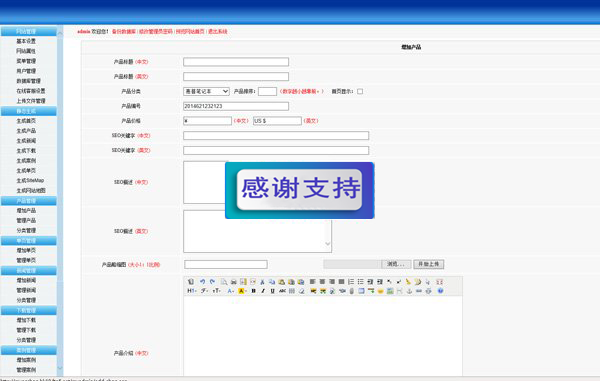This screenshot has height=381, width=600.
Task: Open 增加产品 in the sidebar
Action: coord(26,210)
